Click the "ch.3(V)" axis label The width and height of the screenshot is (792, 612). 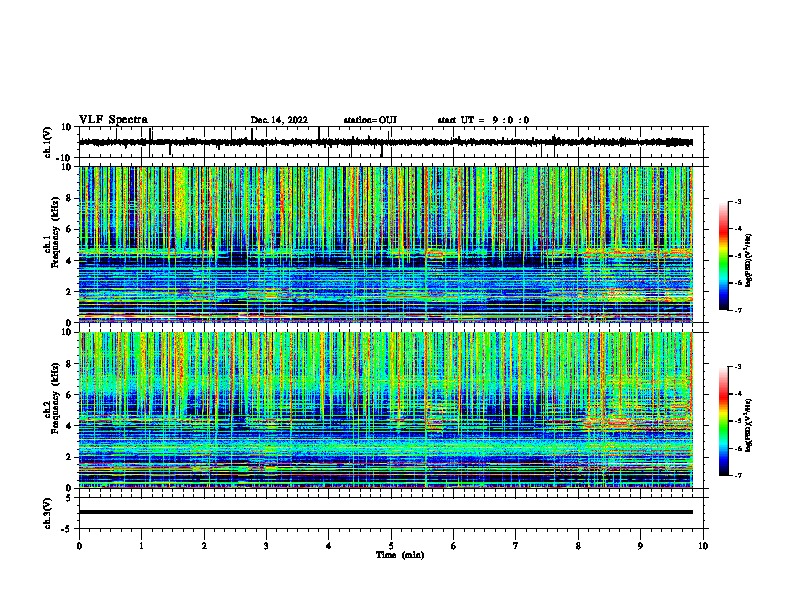[47, 513]
